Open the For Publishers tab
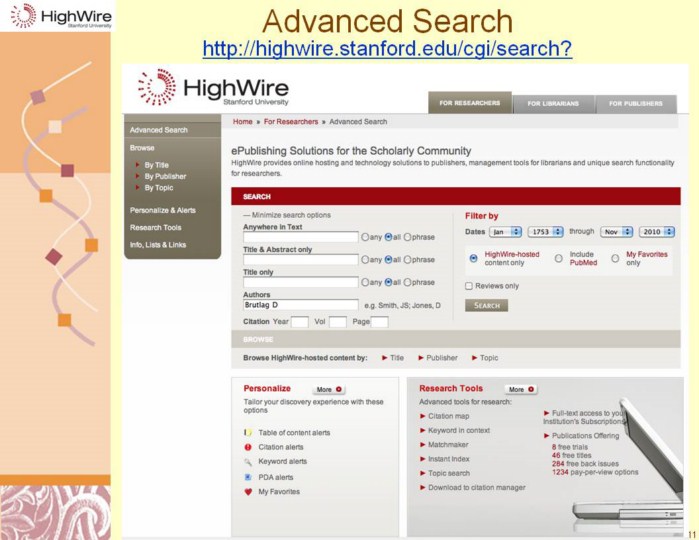The width and height of the screenshot is (699, 540). coord(636,103)
